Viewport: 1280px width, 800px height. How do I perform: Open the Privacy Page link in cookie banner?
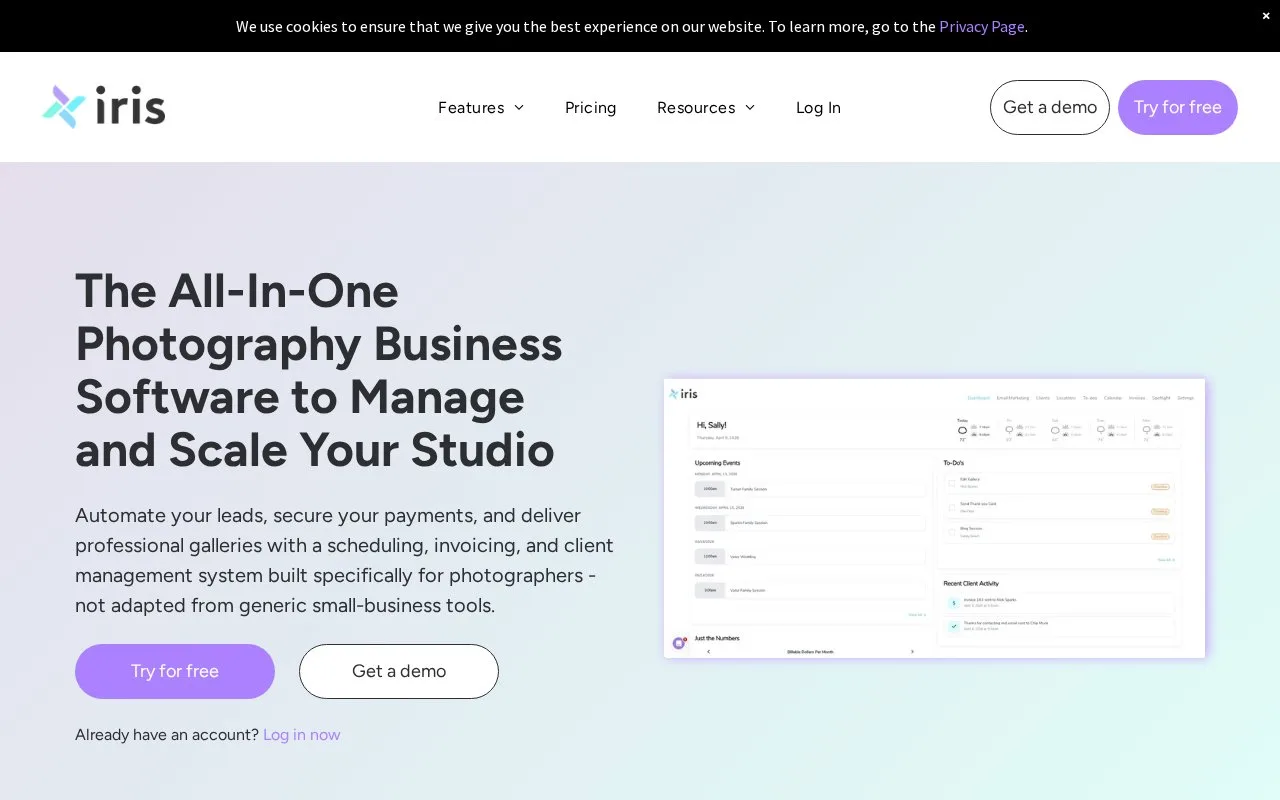(981, 26)
